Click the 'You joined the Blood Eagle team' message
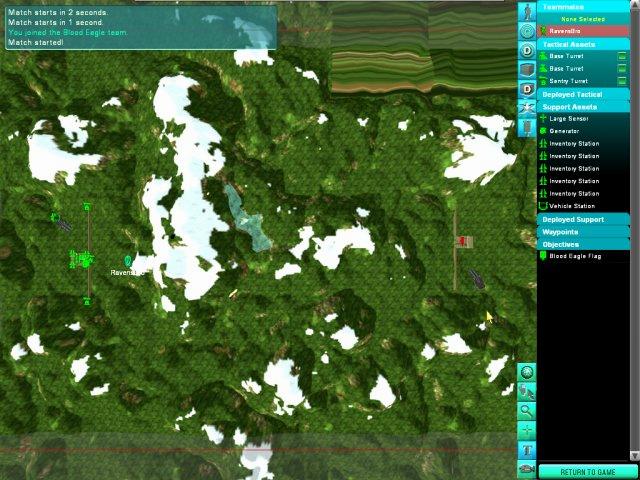Screen dimensions: 640x480 [68, 32]
